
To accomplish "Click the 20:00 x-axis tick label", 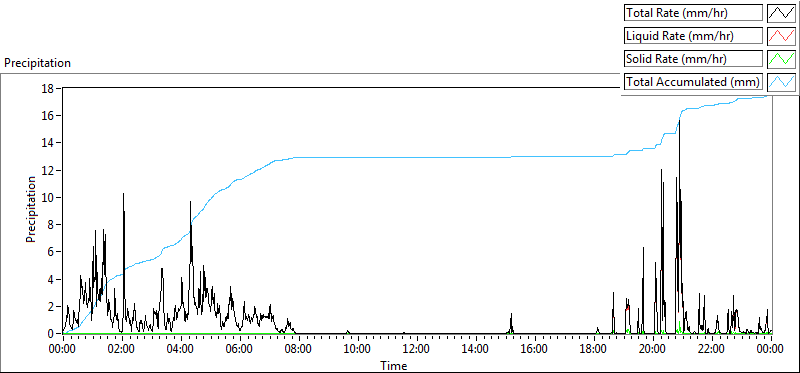I will (652, 350).
